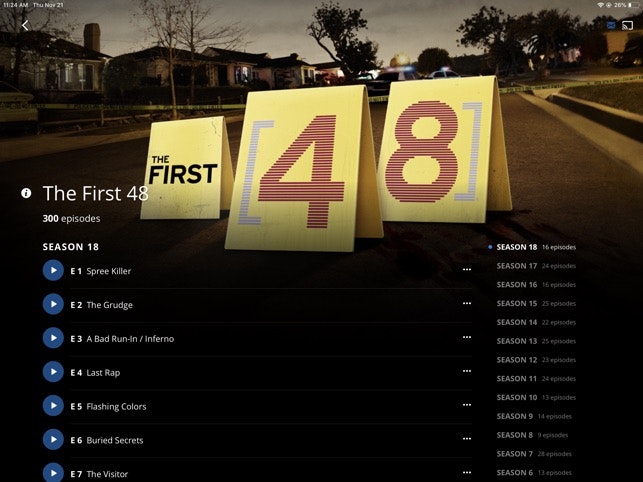Play episode 1 Spree Killer
643x482 pixels.
pyautogui.click(x=53, y=270)
